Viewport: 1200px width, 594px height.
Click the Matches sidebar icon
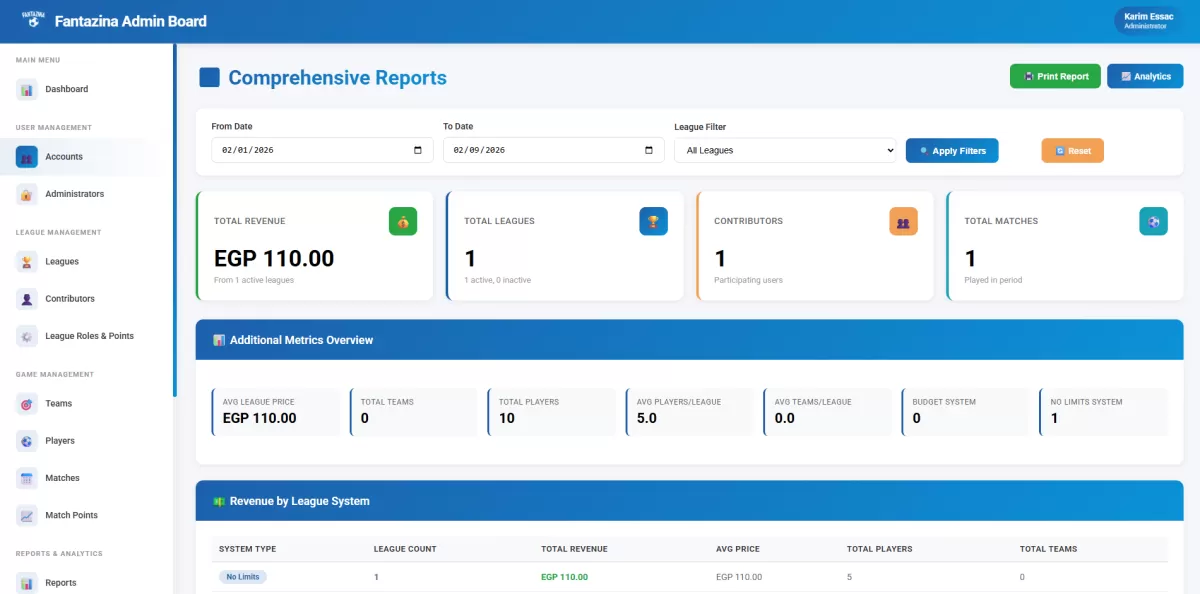click(25, 477)
